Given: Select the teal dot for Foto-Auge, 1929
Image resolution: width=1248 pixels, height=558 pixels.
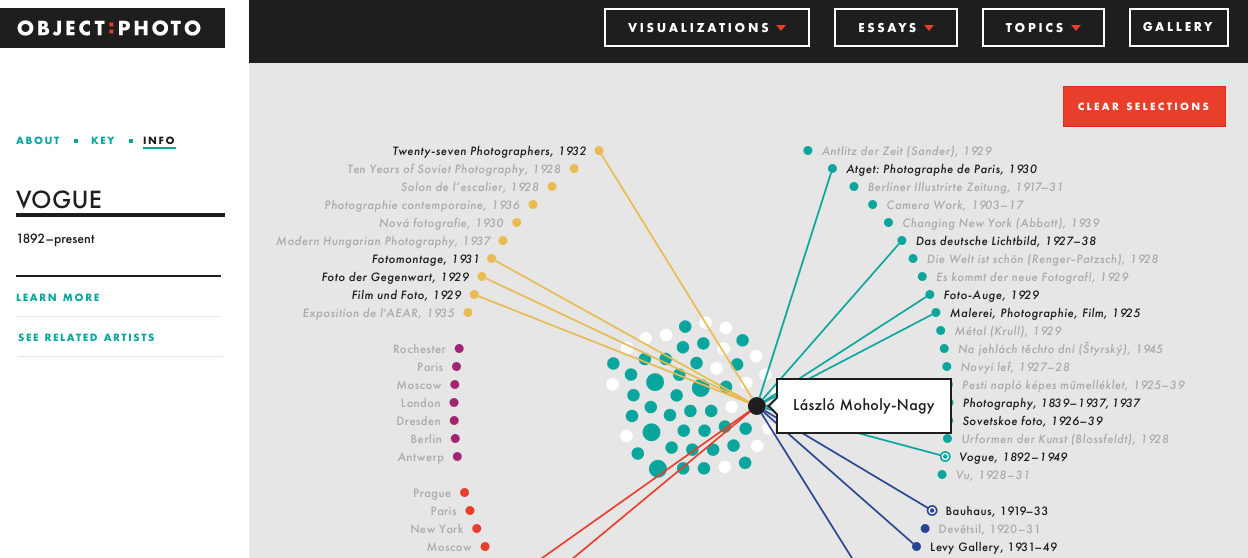Looking at the screenshot, I should (x=930, y=295).
